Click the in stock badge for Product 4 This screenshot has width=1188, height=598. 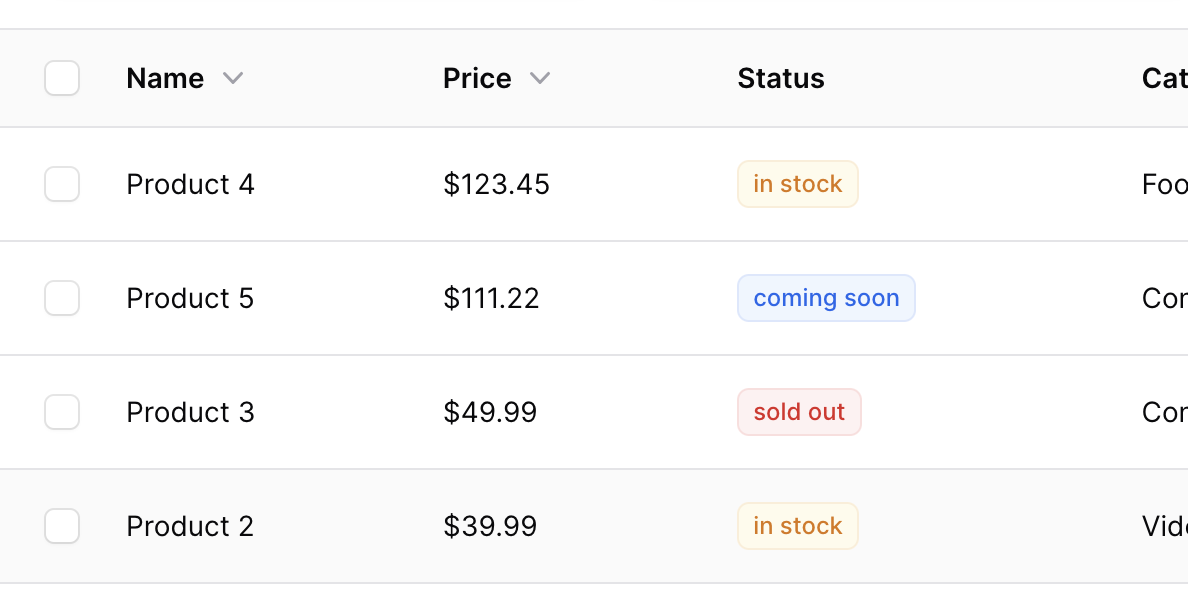[x=798, y=184]
